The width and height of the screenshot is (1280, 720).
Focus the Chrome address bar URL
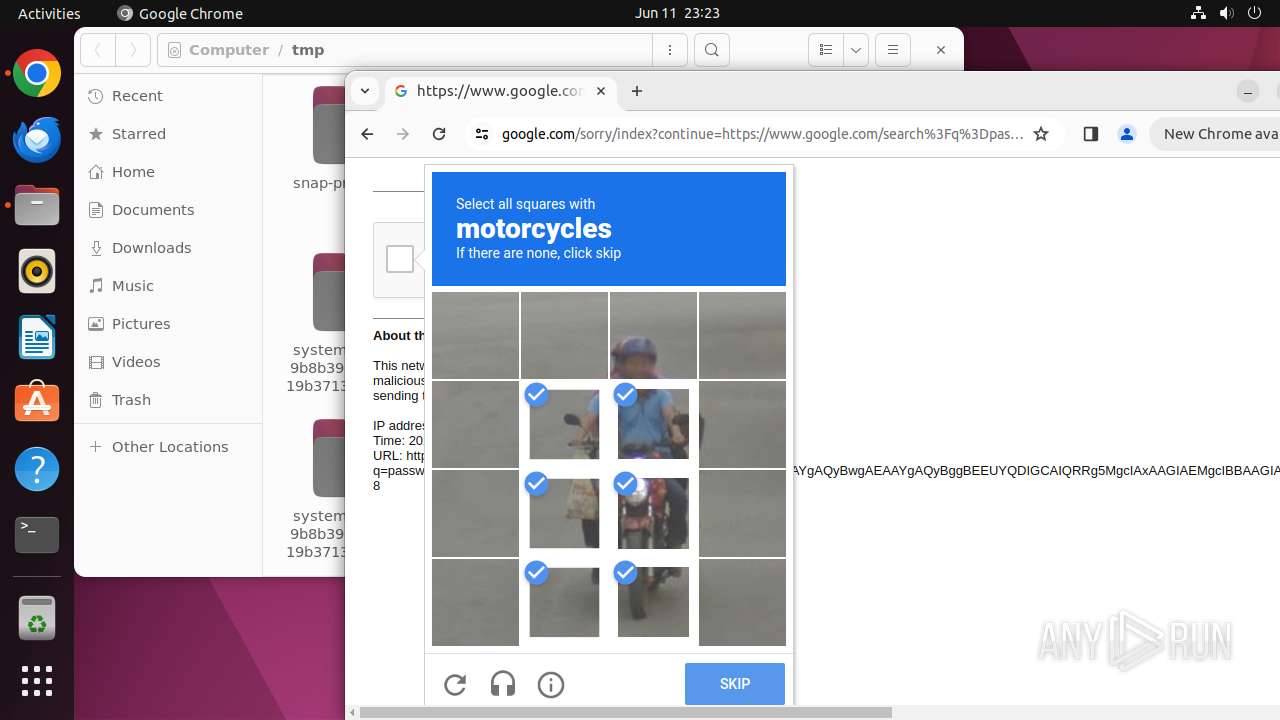(762, 134)
